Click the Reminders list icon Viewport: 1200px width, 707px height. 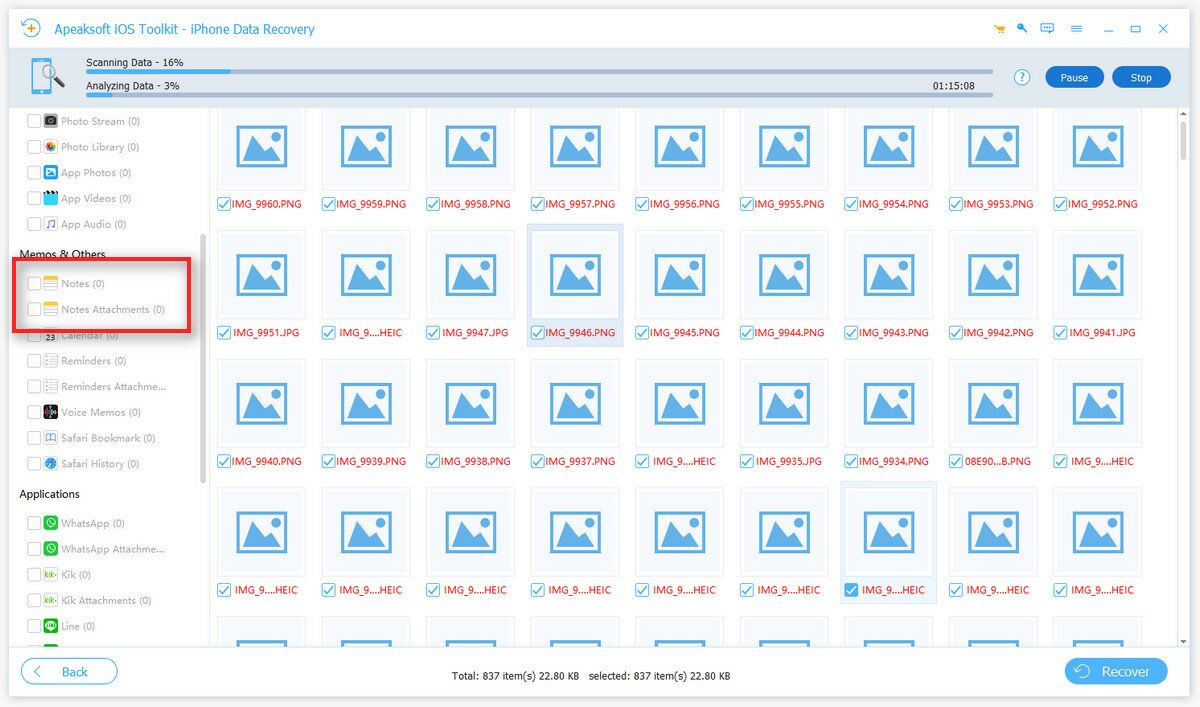[x=50, y=361]
